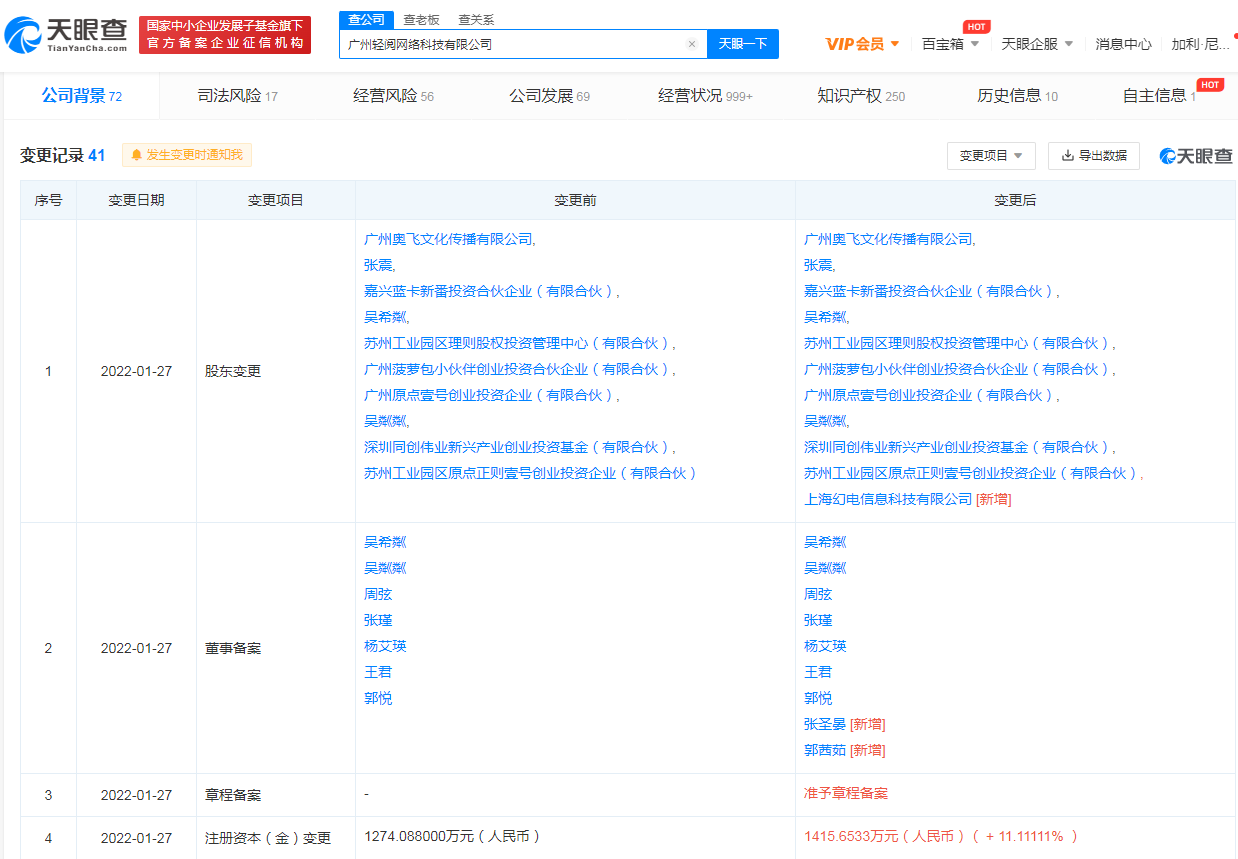The height and width of the screenshot is (859, 1238).
Task: Open 苏州工业园区理则股权投资管理中心 in the 变更后 column
Action: (958, 343)
